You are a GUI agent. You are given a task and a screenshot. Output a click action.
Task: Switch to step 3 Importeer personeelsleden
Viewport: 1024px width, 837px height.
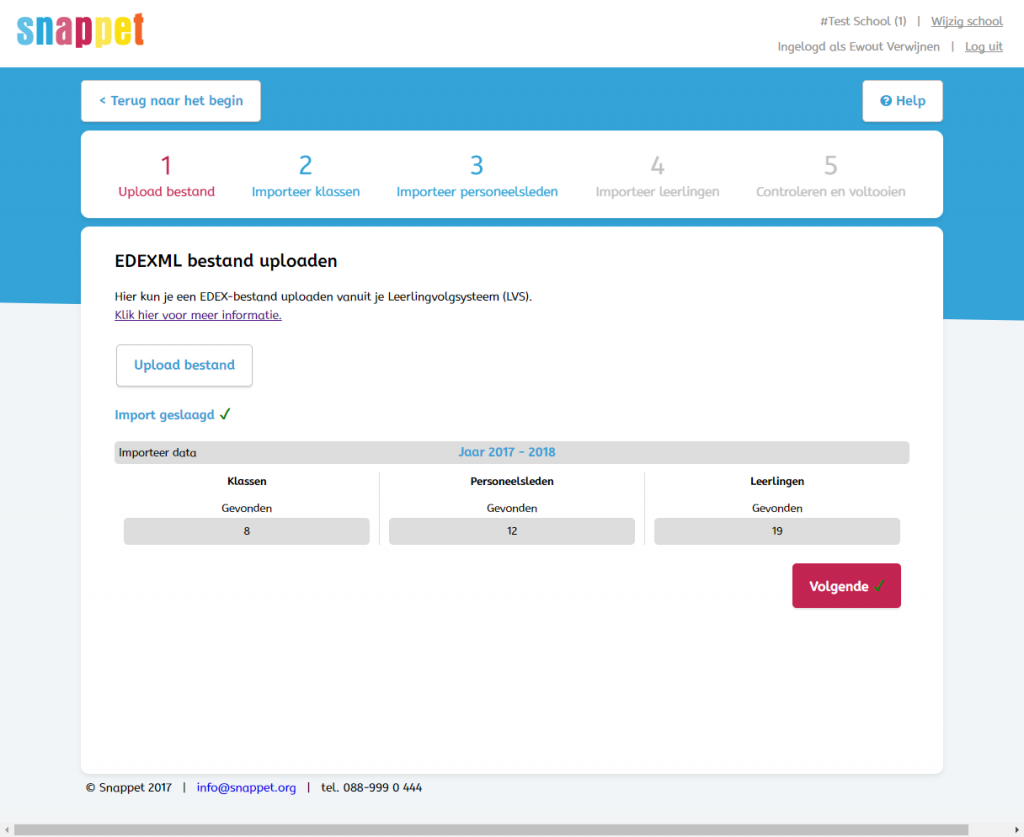[477, 176]
